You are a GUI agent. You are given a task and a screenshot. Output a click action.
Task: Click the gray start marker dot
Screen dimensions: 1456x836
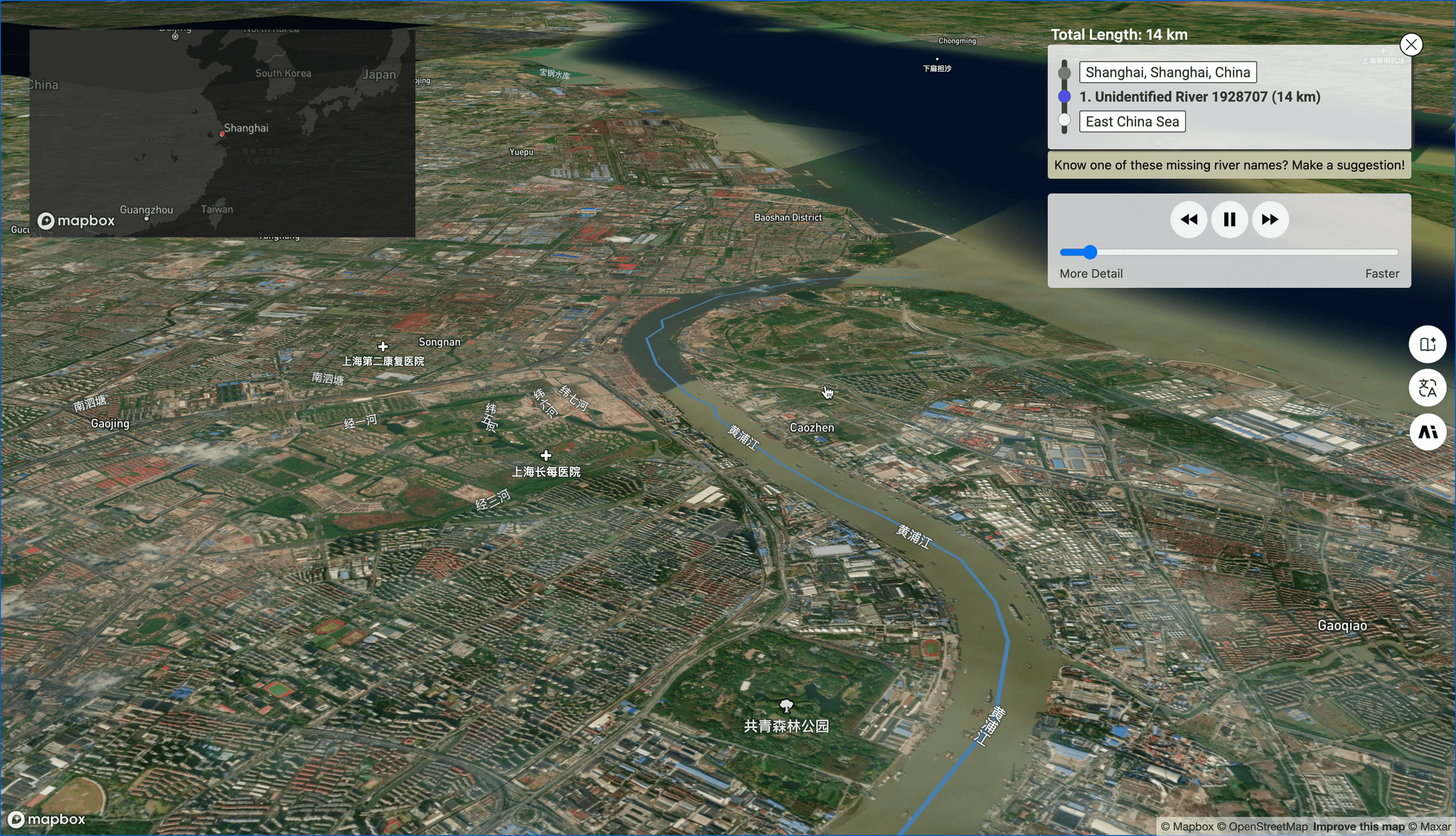point(1064,73)
